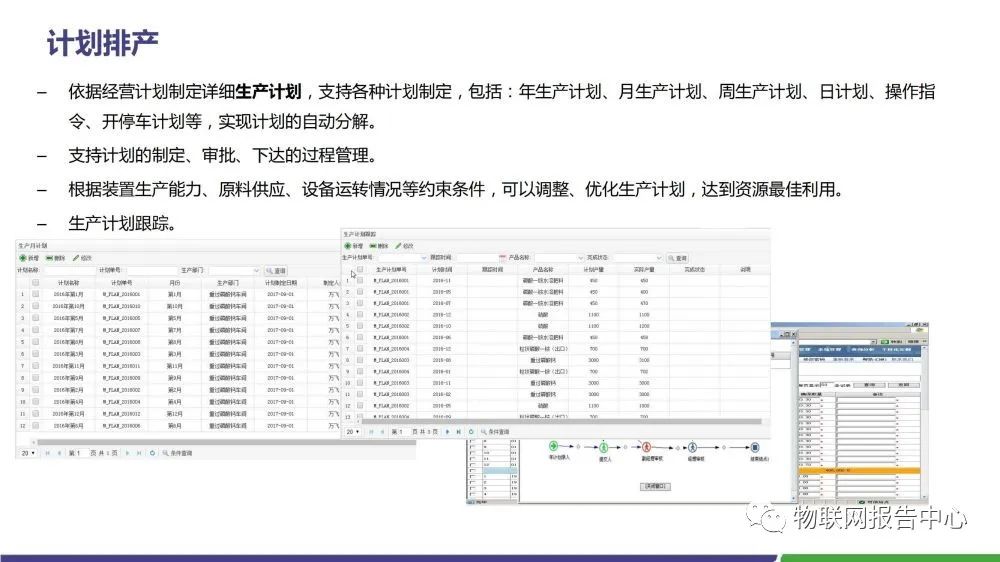The height and width of the screenshot is (562, 1000).
Task: Click the refresh icon in 生产月计划 pager
Action: [152, 453]
